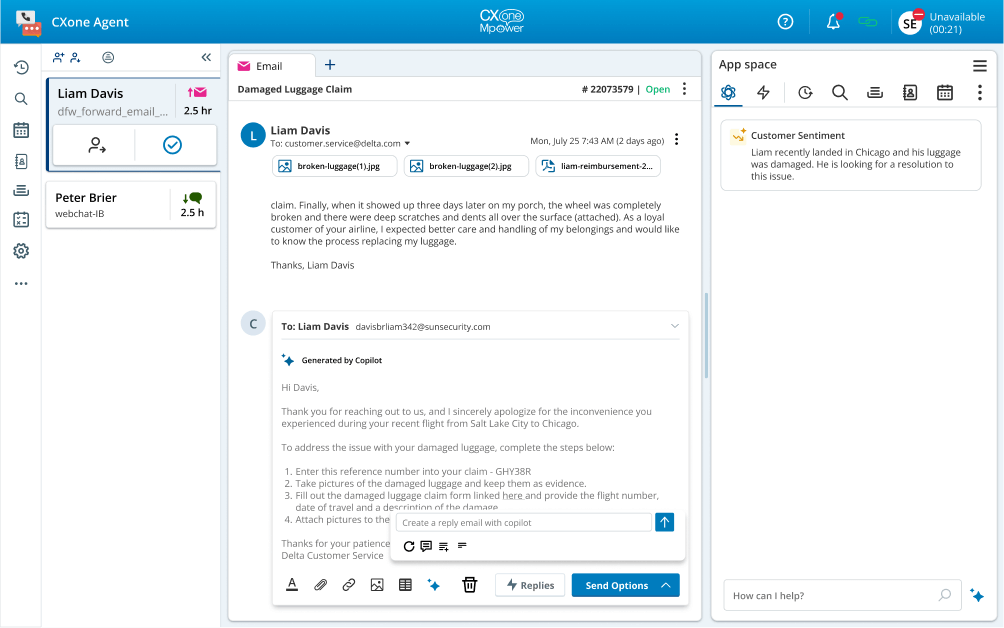The height and width of the screenshot is (628, 1004).
Task: Switch to the Email tab
Action: pos(271,66)
